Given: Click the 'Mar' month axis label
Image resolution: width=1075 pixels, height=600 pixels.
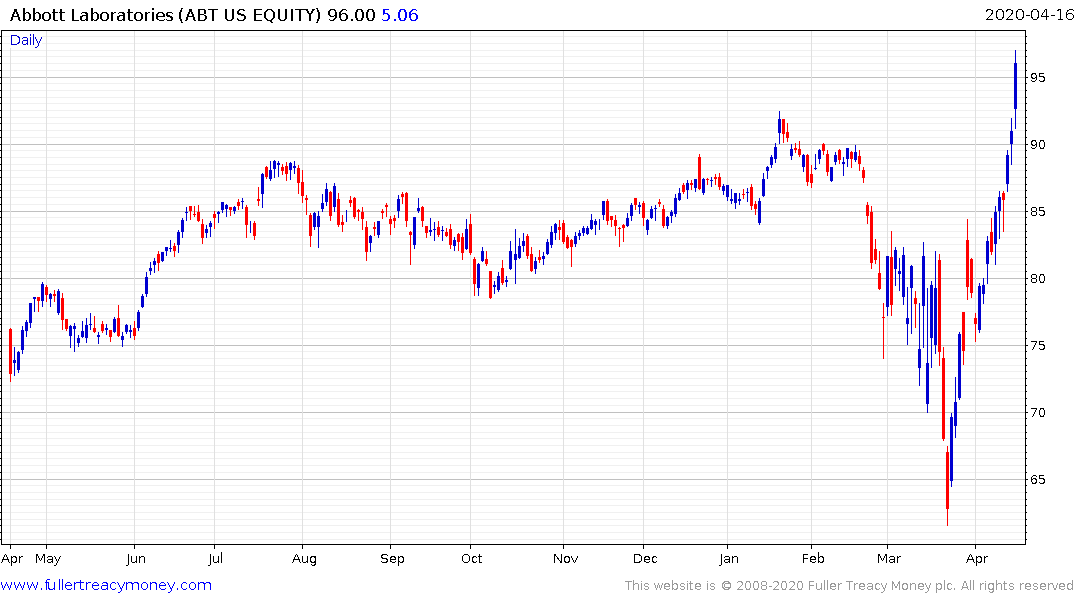Looking at the screenshot, I should point(889,559).
